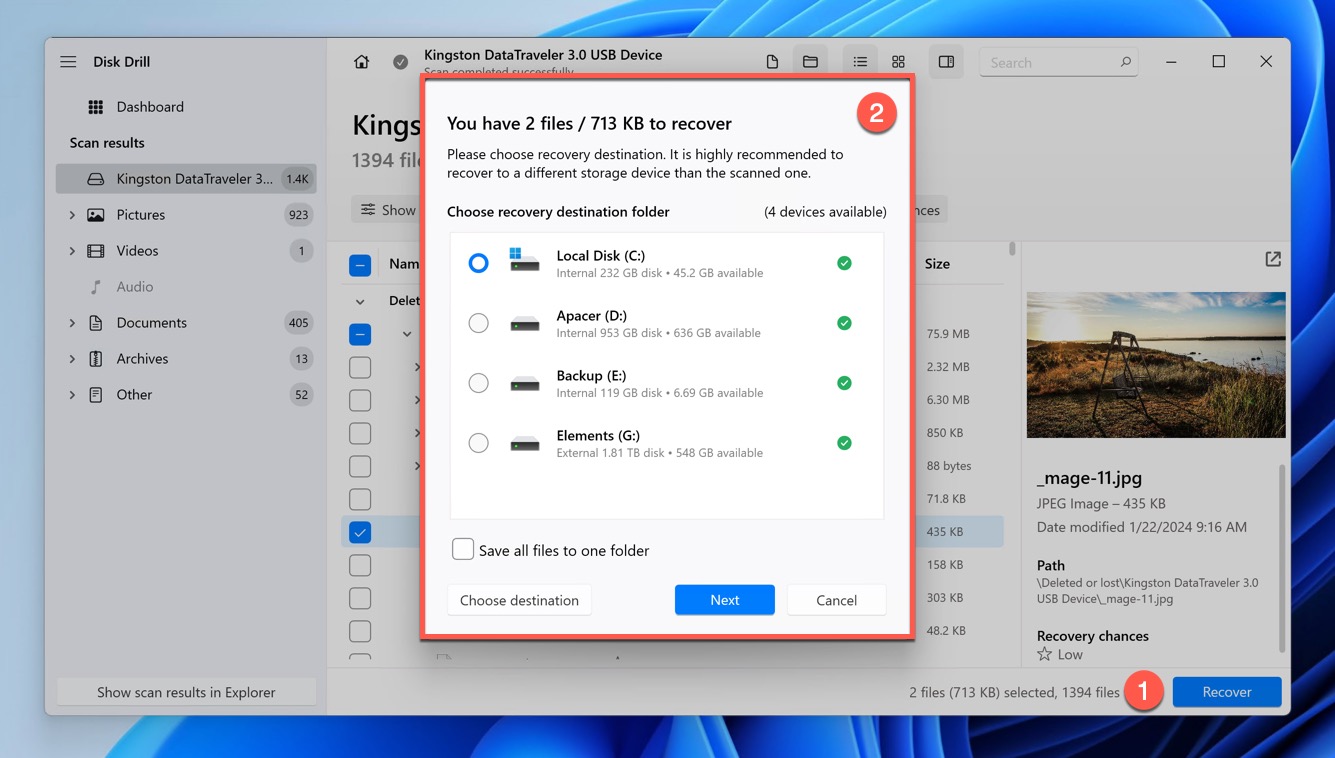Enable Save all files to one folder
The width and height of the screenshot is (1335, 758).
462,549
